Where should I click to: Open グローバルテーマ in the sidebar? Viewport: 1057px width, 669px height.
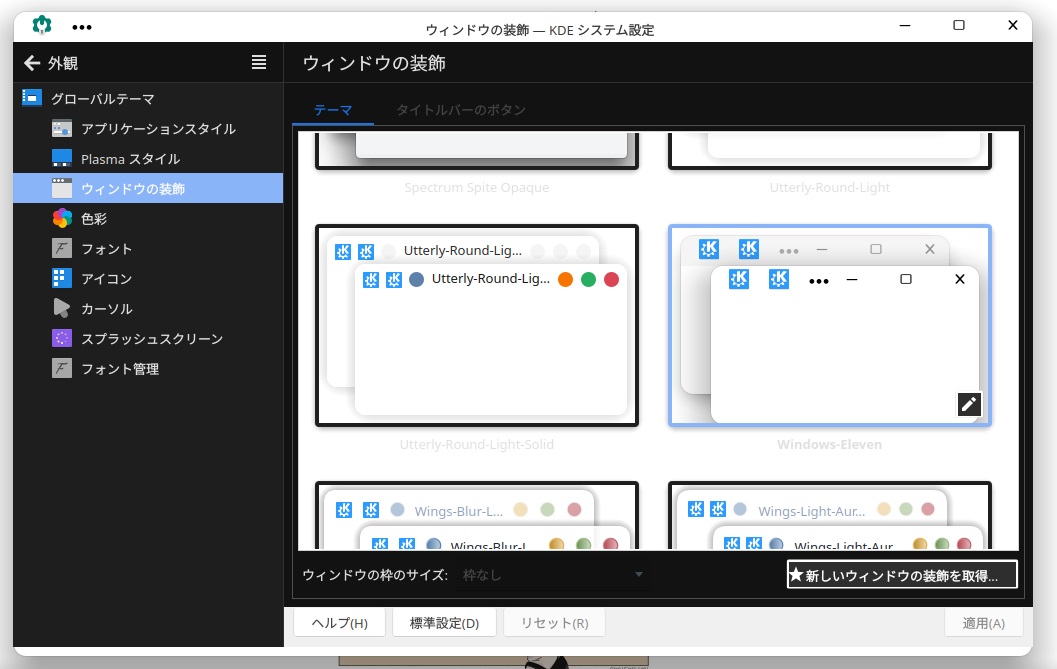tap(148, 98)
